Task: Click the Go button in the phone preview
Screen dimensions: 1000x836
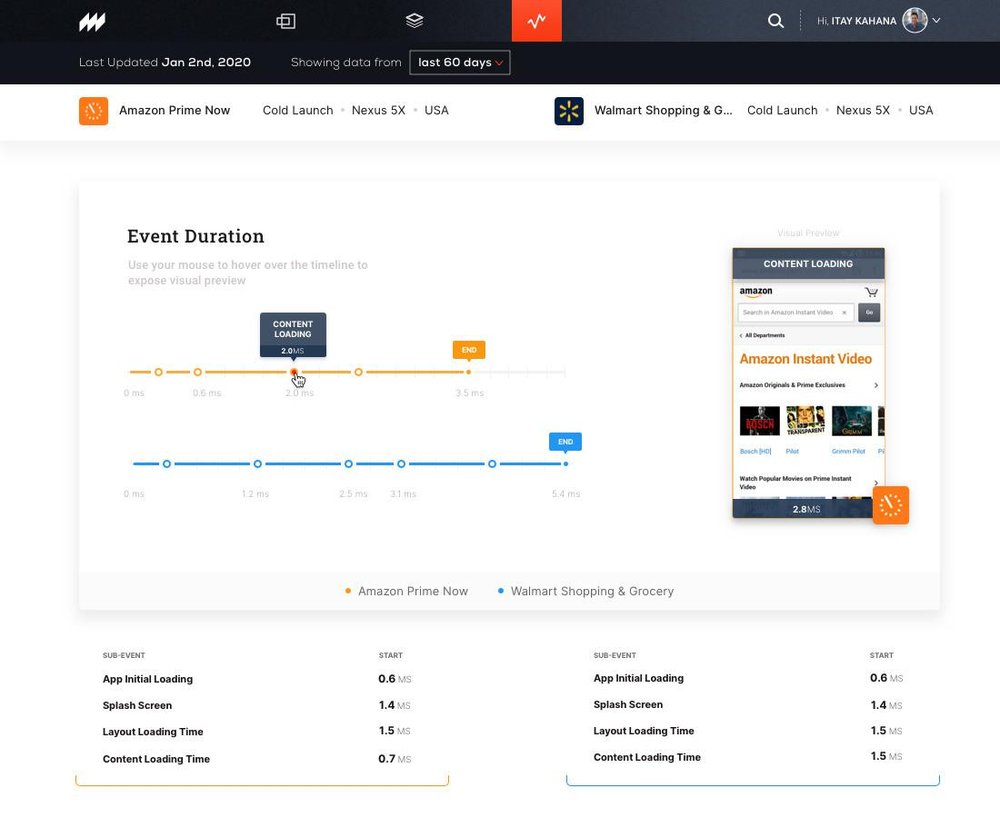Action: [869, 312]
